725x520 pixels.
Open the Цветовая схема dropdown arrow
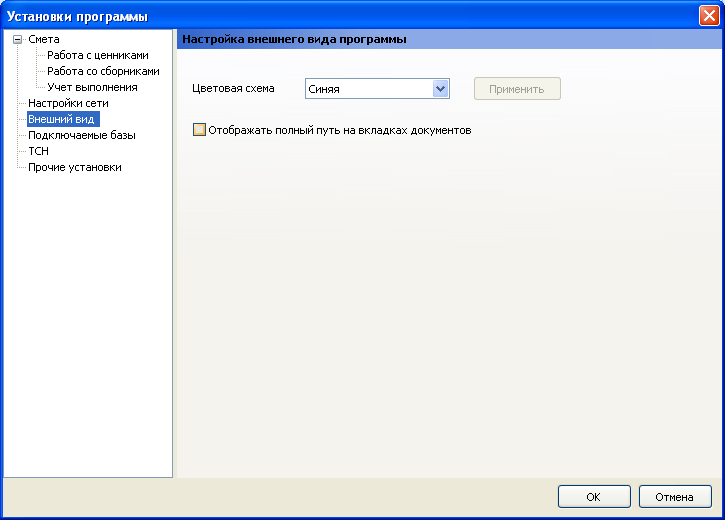tap(441, 89)
